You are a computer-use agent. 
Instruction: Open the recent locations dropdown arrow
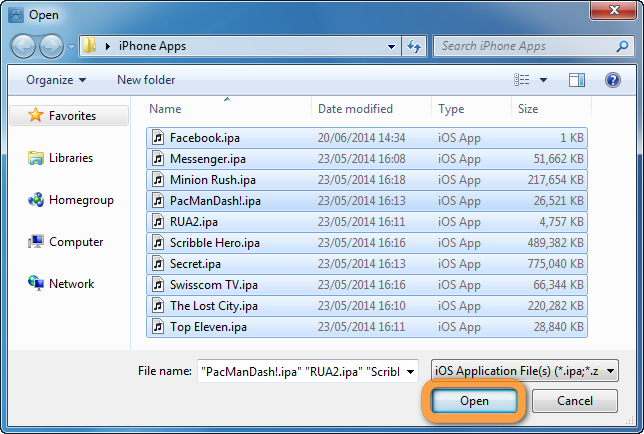pos(71,47)
